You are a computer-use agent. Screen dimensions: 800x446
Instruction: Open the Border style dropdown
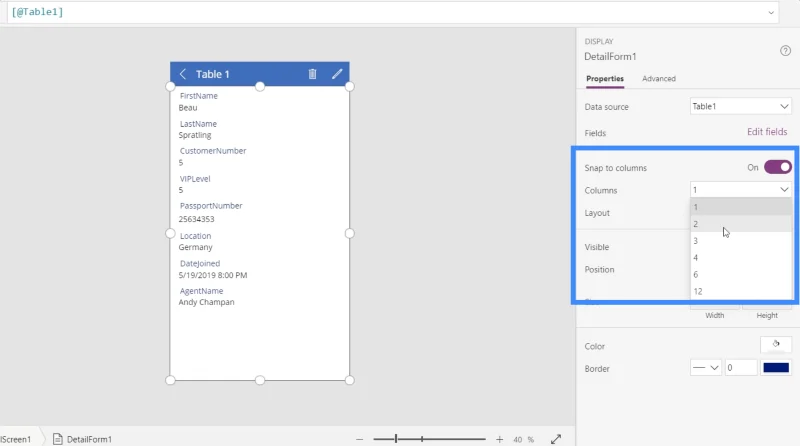[706, 367]
